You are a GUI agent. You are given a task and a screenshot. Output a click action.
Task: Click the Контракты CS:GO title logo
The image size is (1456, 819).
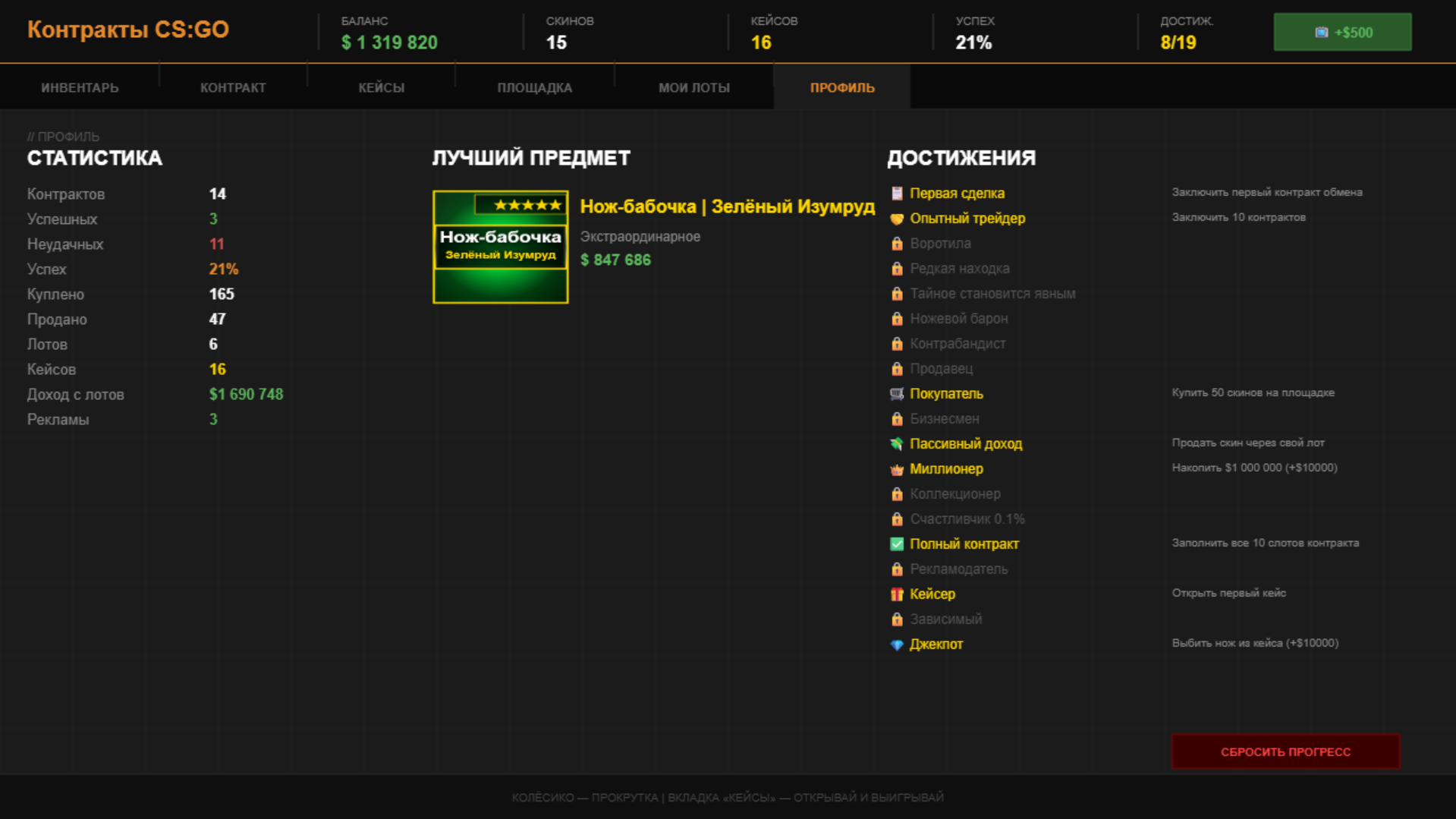[128, 30]
